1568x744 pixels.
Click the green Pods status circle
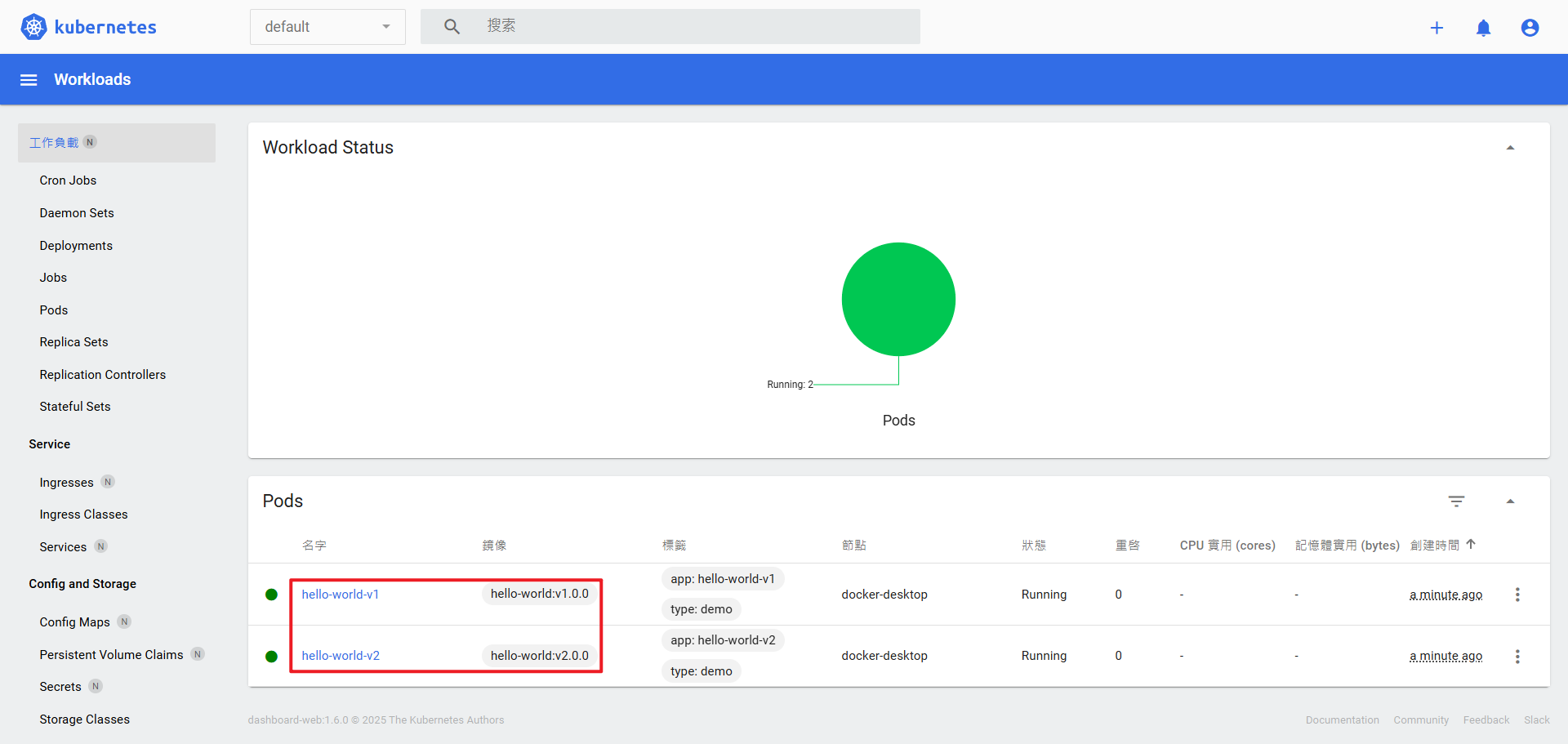click(898, 299)
